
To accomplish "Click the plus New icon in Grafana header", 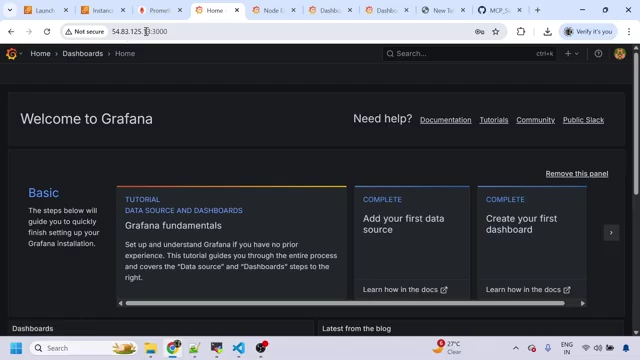I will click(568, 53).
